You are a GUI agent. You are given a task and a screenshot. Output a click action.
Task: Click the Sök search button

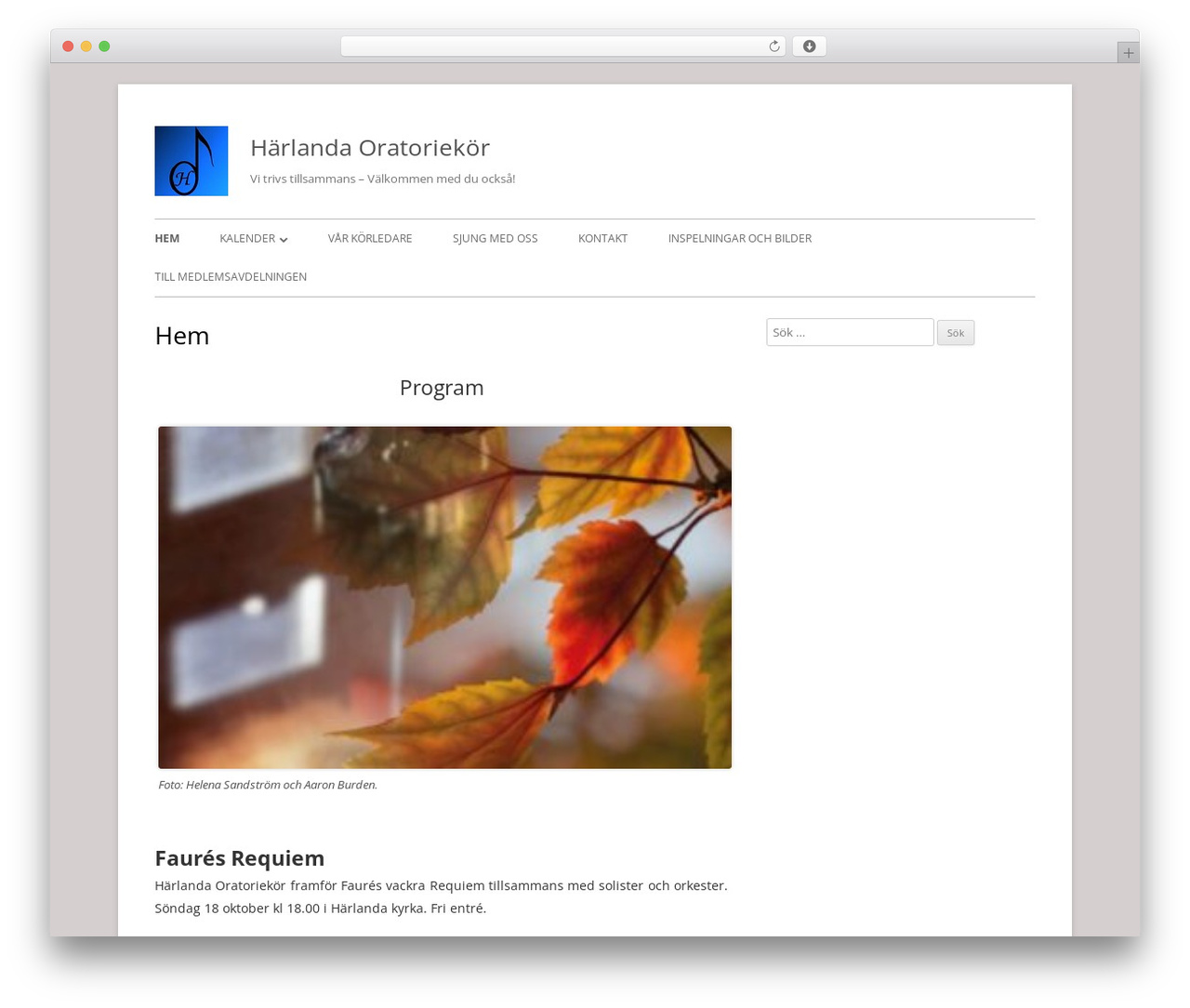956,333
